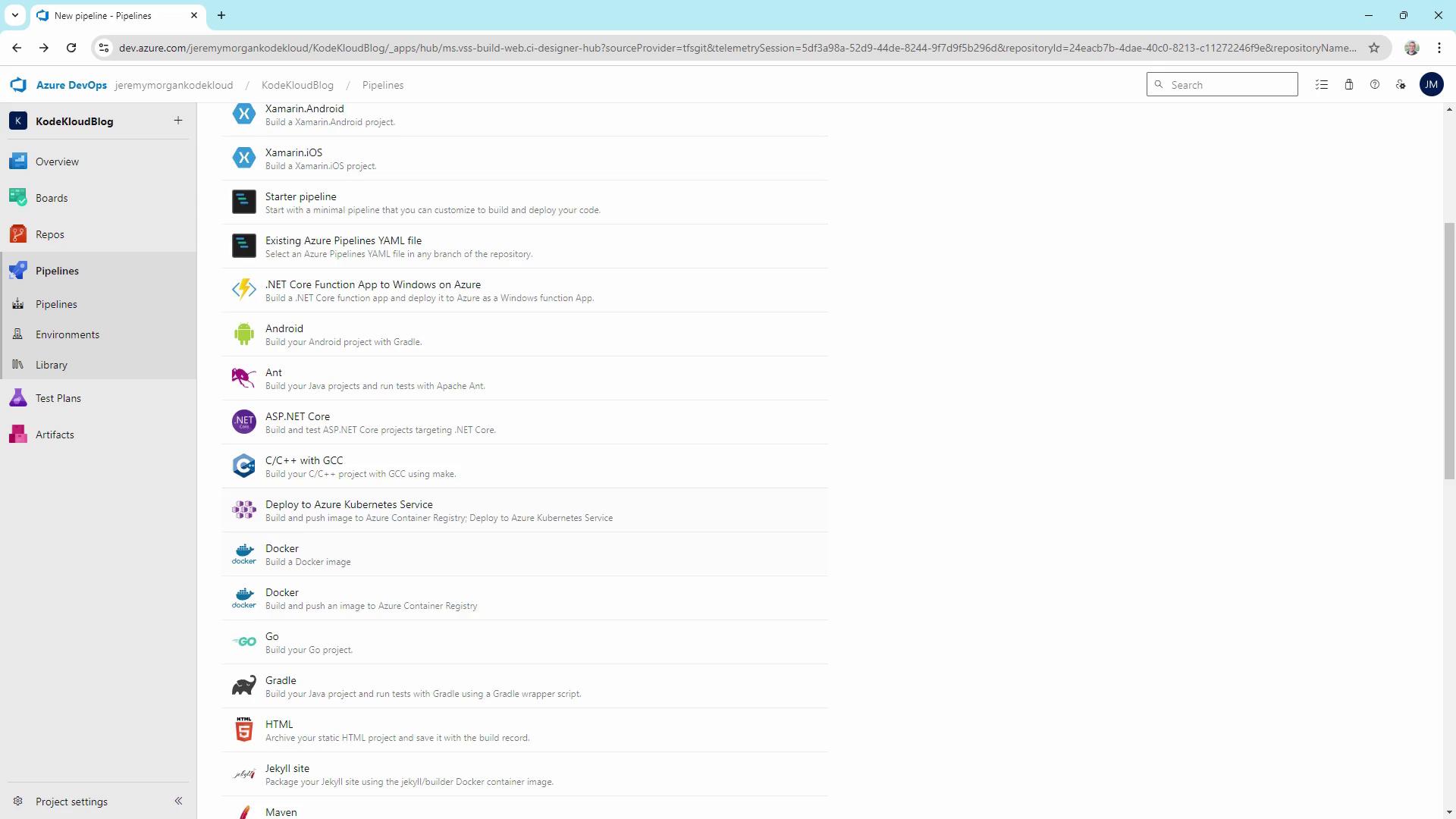
Task: Open the Repos hub
Action: [x=99, y=234]
